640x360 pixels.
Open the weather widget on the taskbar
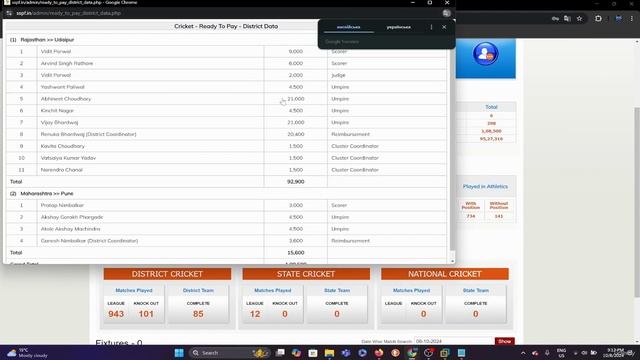coord(27,353)
